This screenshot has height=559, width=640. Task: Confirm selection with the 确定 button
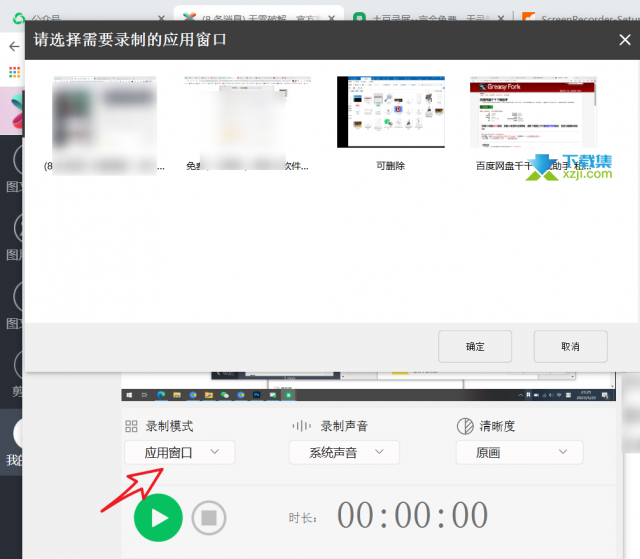pyautogui.click(x=475, y=346)
